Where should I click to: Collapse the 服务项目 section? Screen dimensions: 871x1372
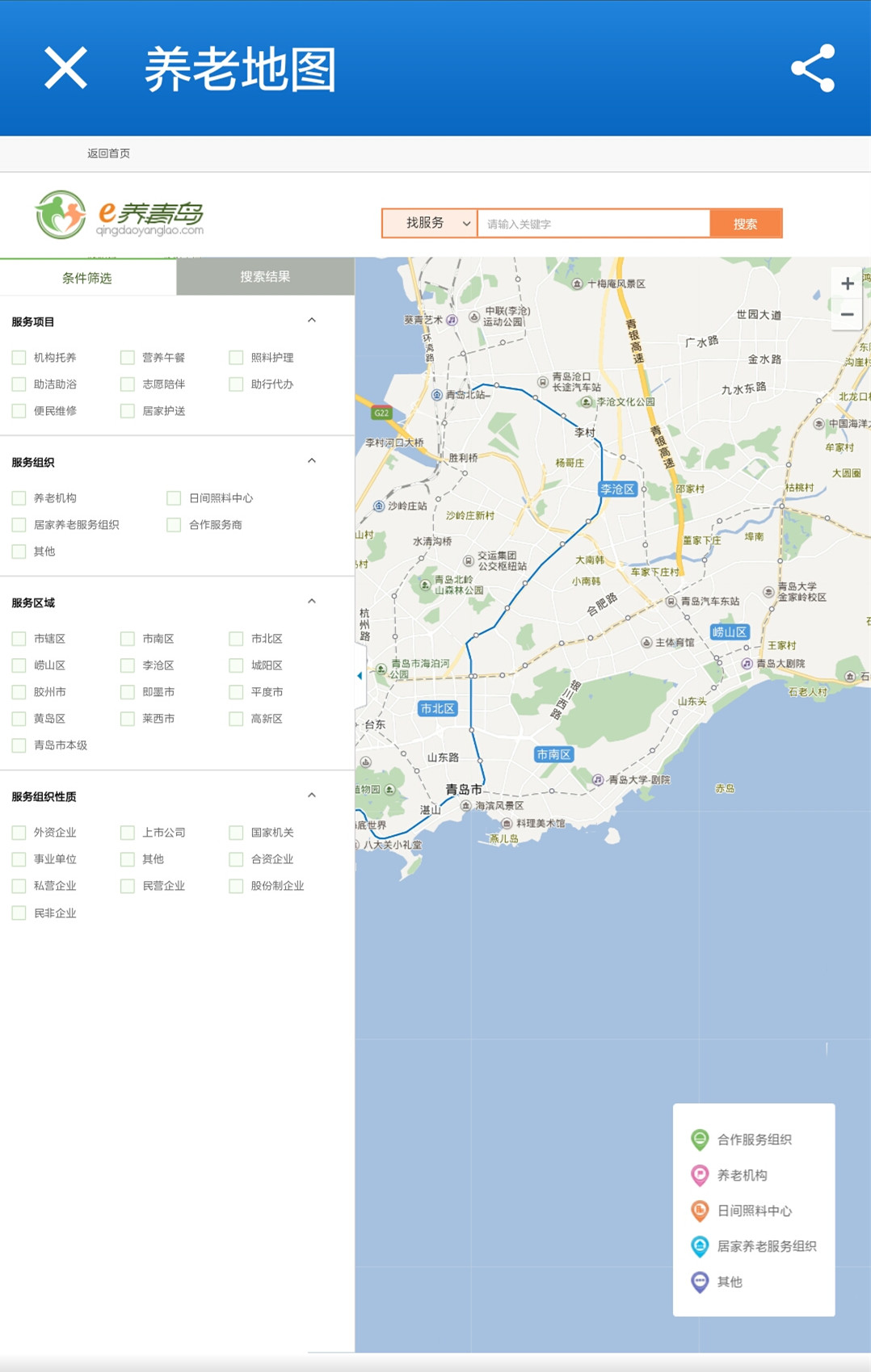tap(312, 321)
